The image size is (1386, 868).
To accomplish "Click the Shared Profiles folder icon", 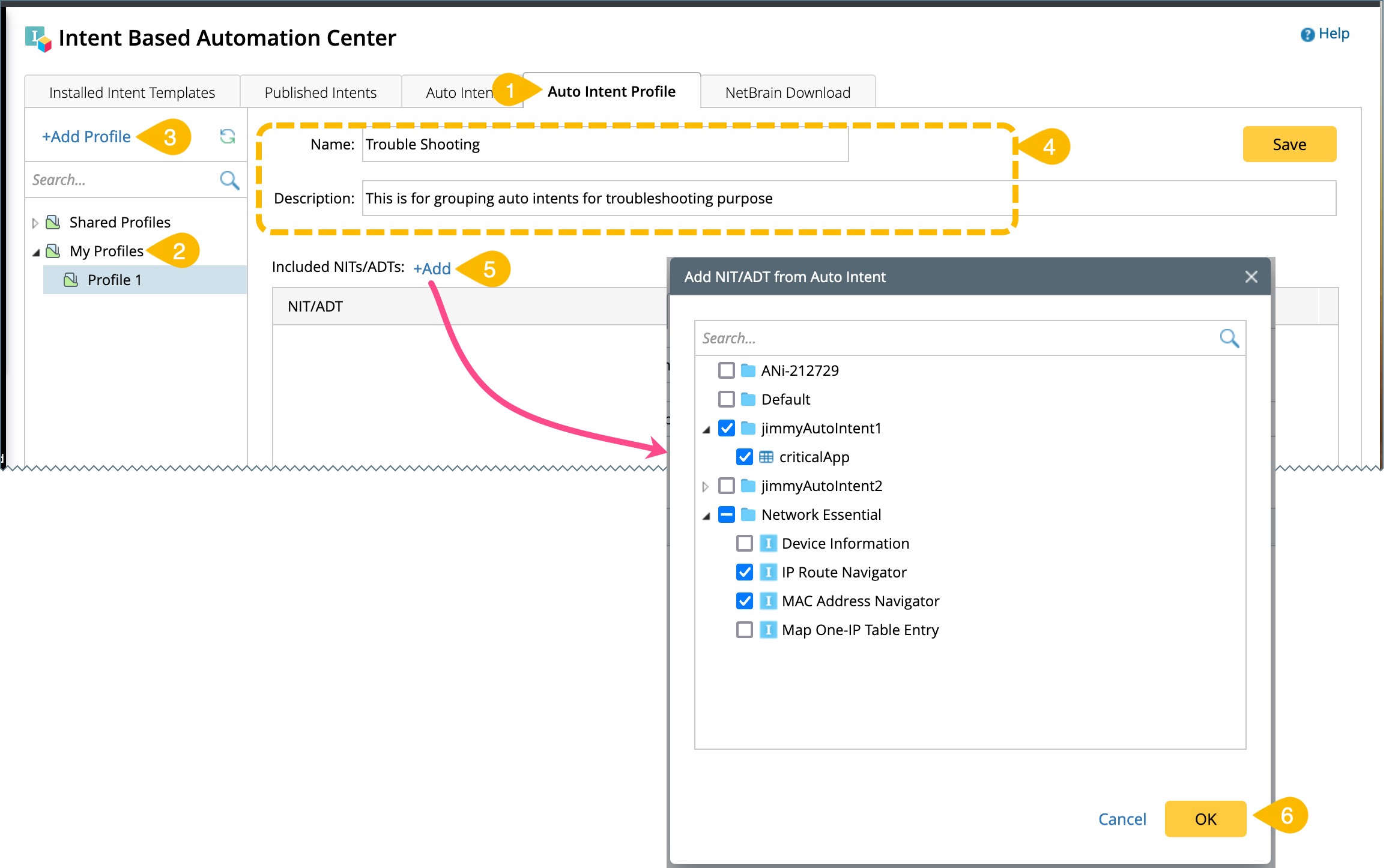I will 53,223.
